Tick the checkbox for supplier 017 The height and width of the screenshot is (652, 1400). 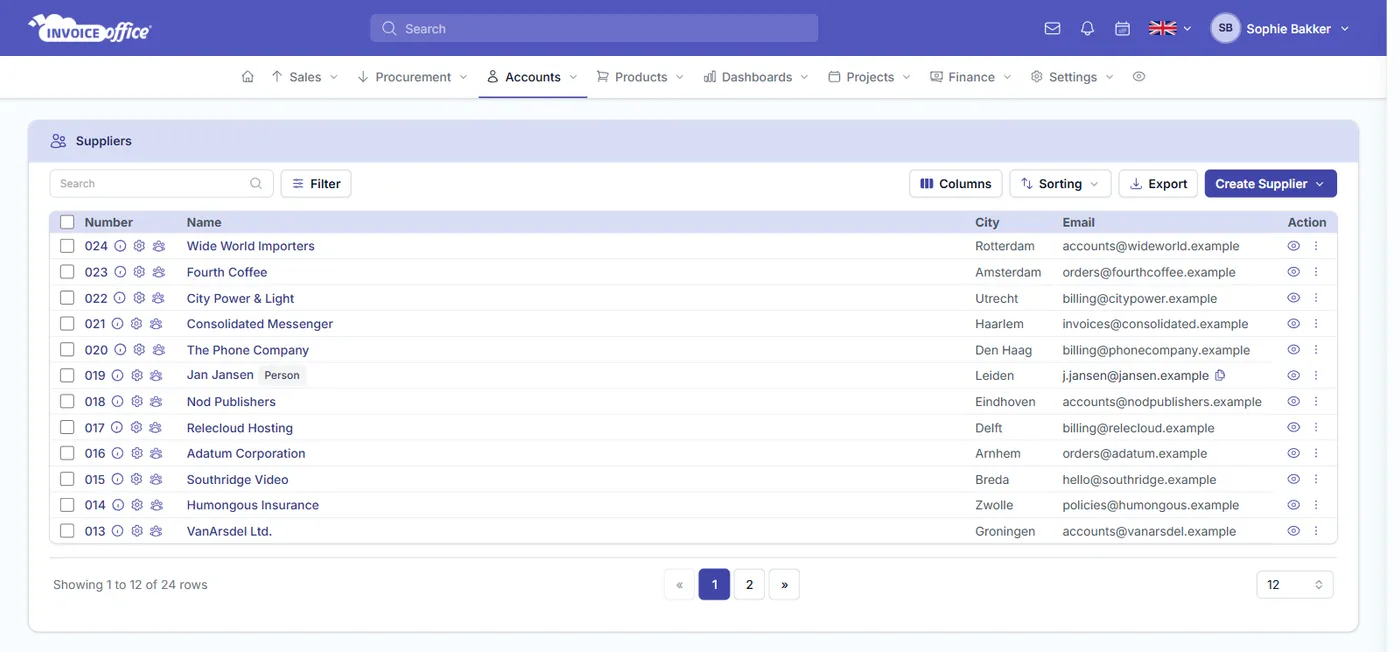[x=67, y=428]
